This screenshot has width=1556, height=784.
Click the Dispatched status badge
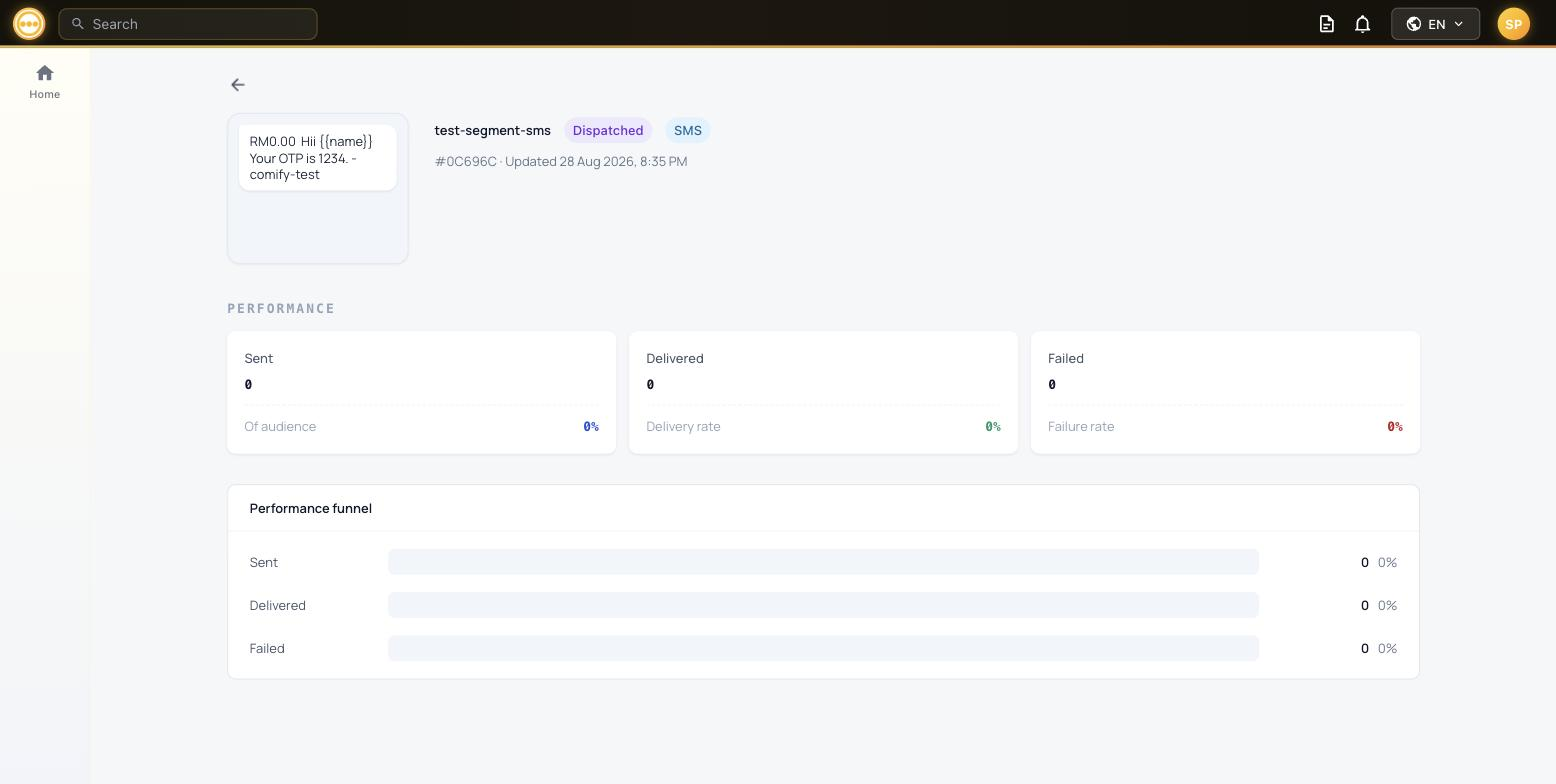point(608,131)
